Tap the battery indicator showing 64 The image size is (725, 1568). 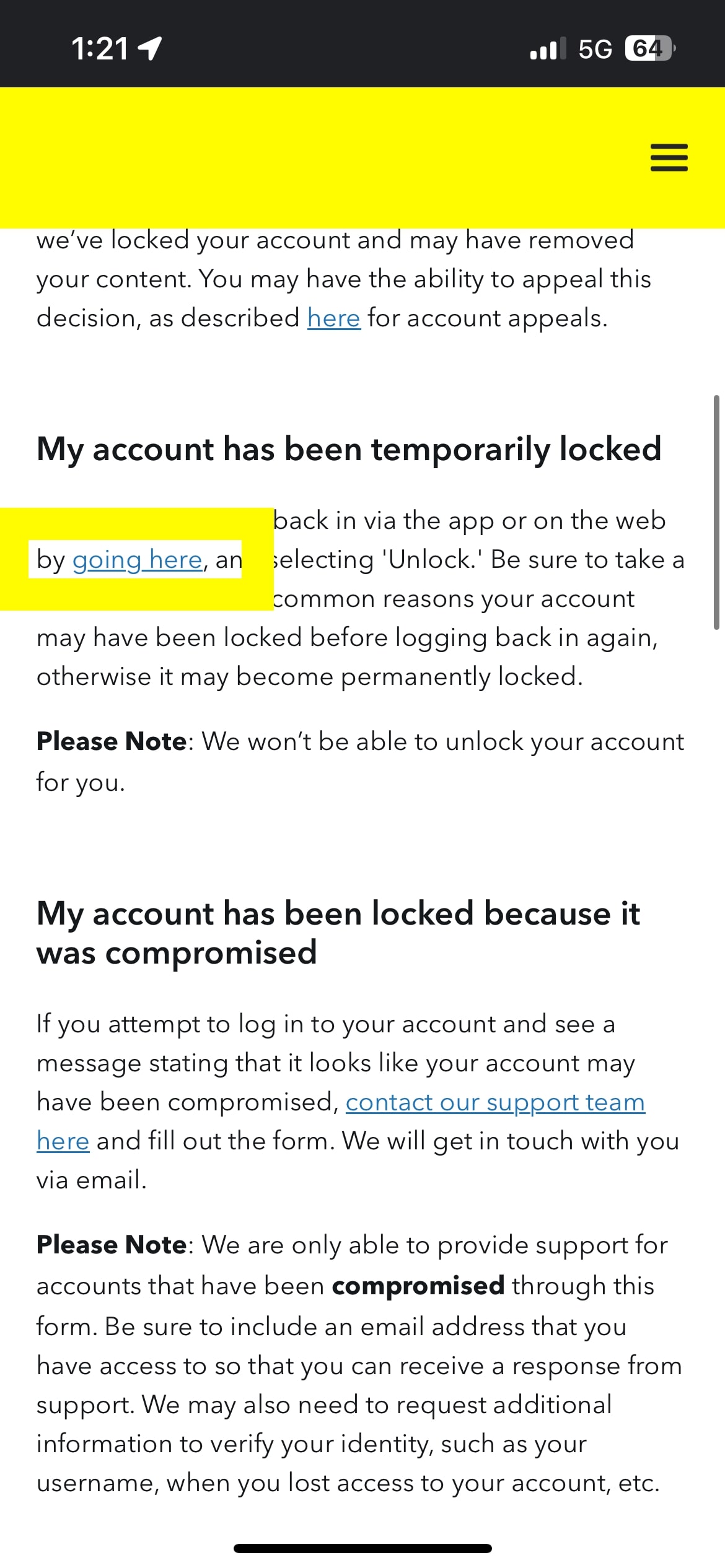pyautogui.click(x=648, y=48)
